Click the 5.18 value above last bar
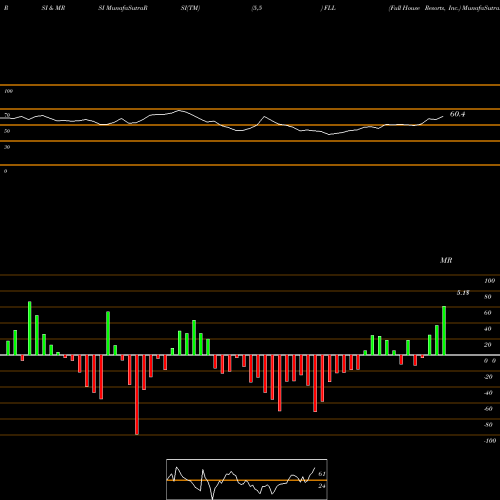The image size is (500, 500). (x=463, y=293)
